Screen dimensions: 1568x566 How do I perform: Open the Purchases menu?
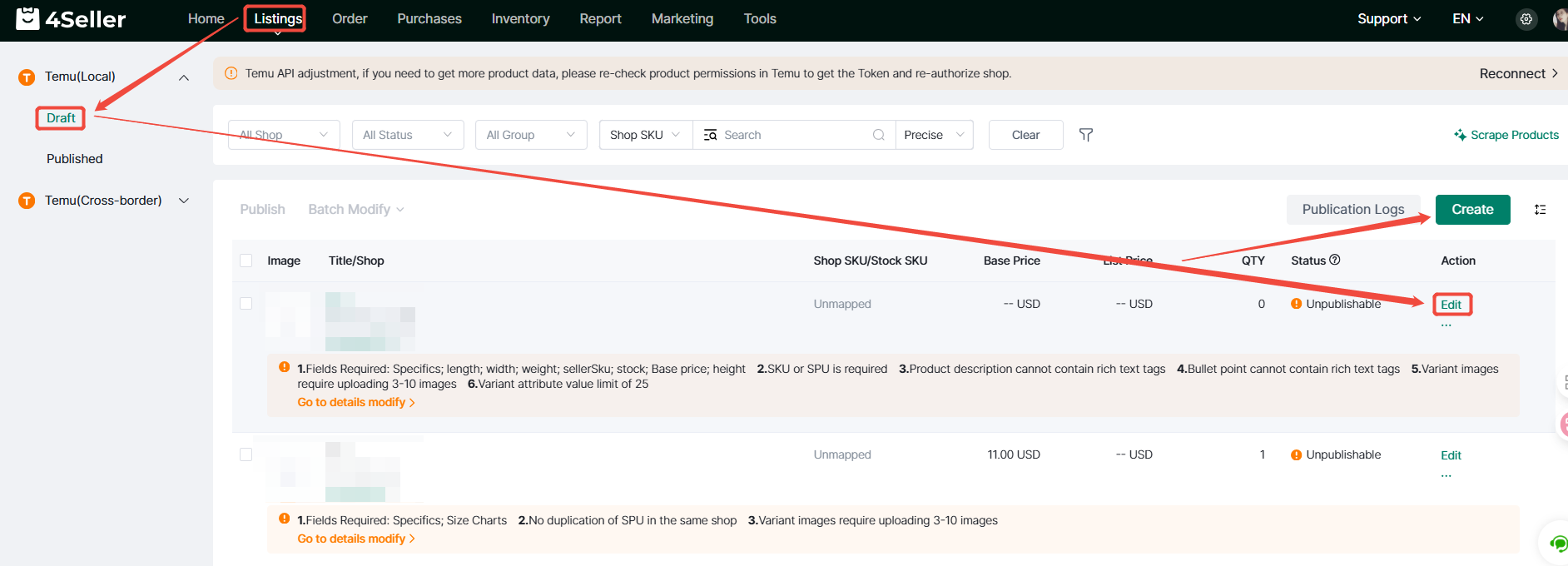coord(429,19)
